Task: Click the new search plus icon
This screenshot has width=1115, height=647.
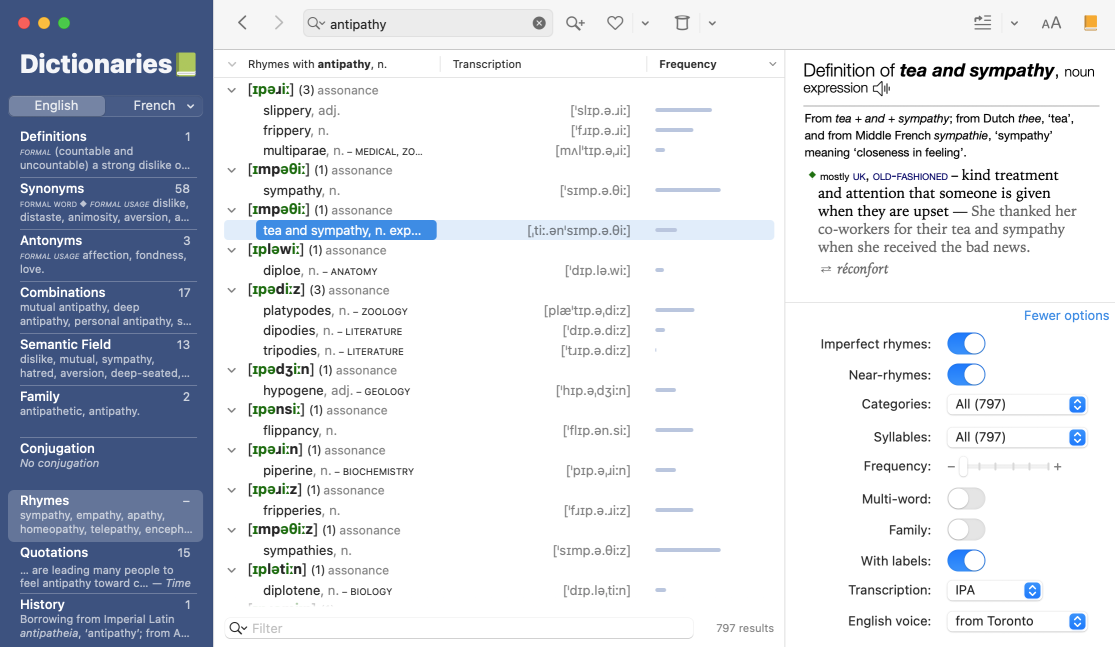Action: [x=575, y=23]
